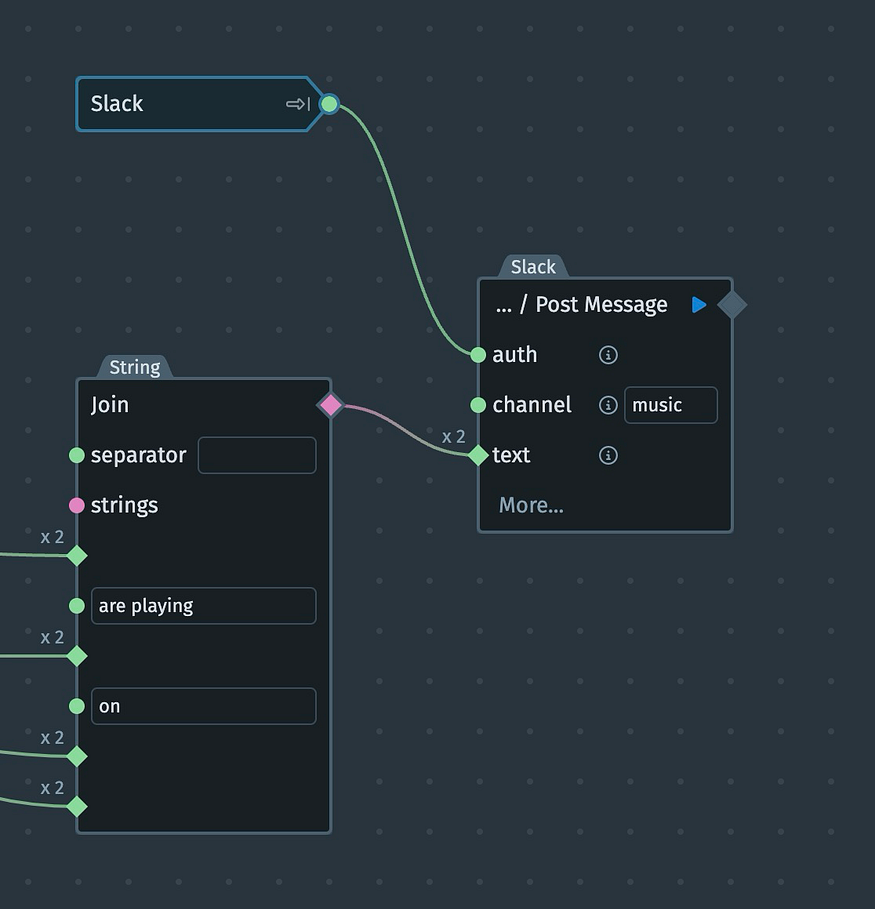
Task: Edit the channel field containing music
Action: pyautogui.click(x=671, y=405)
